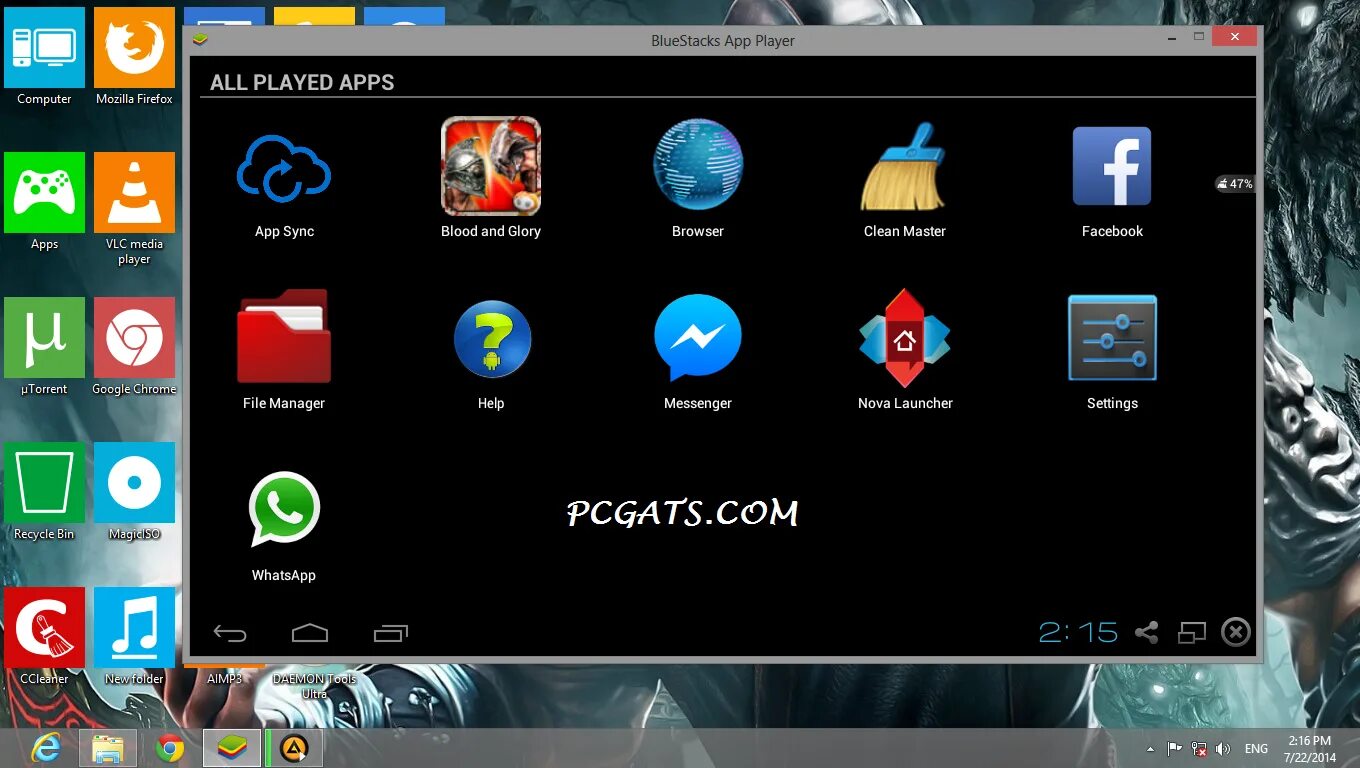1360x768 pixels.
Task: Select the VLC media player desktop icon
Action: [134, 209]
